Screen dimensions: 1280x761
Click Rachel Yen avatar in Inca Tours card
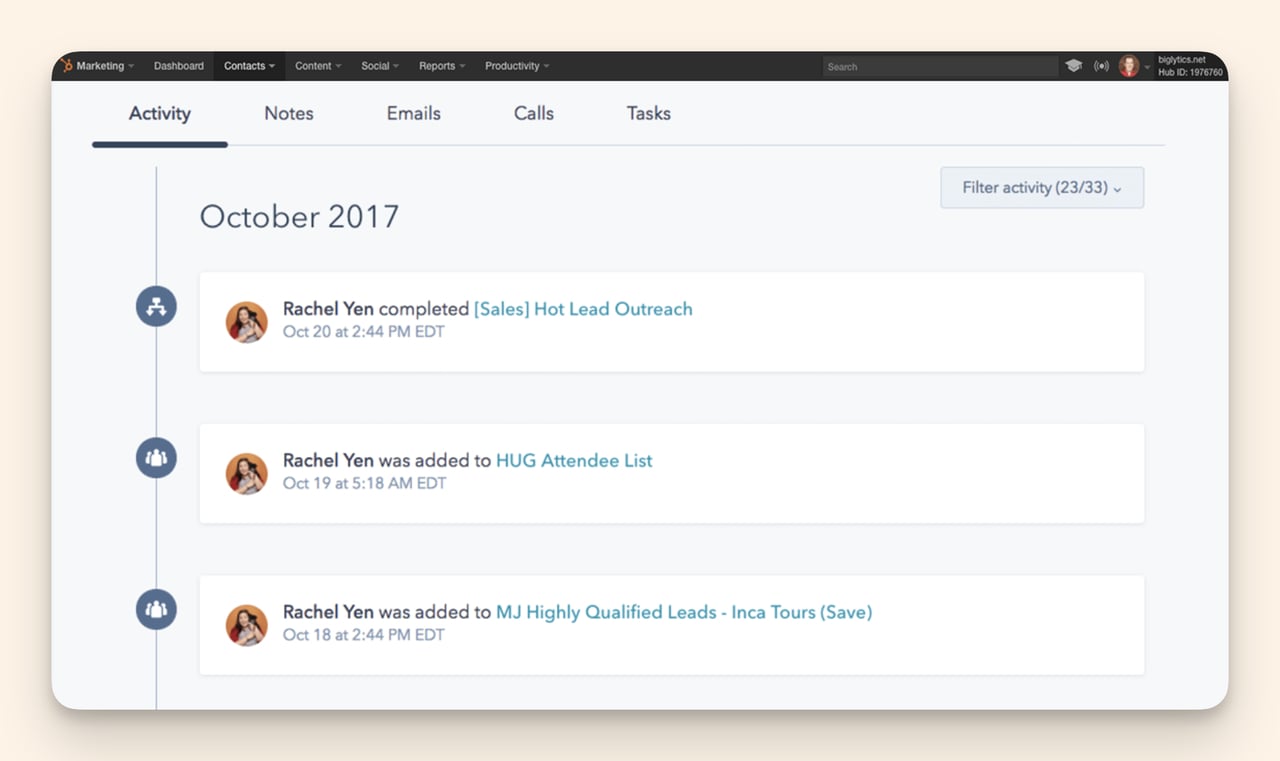click(x=247, y=625)
